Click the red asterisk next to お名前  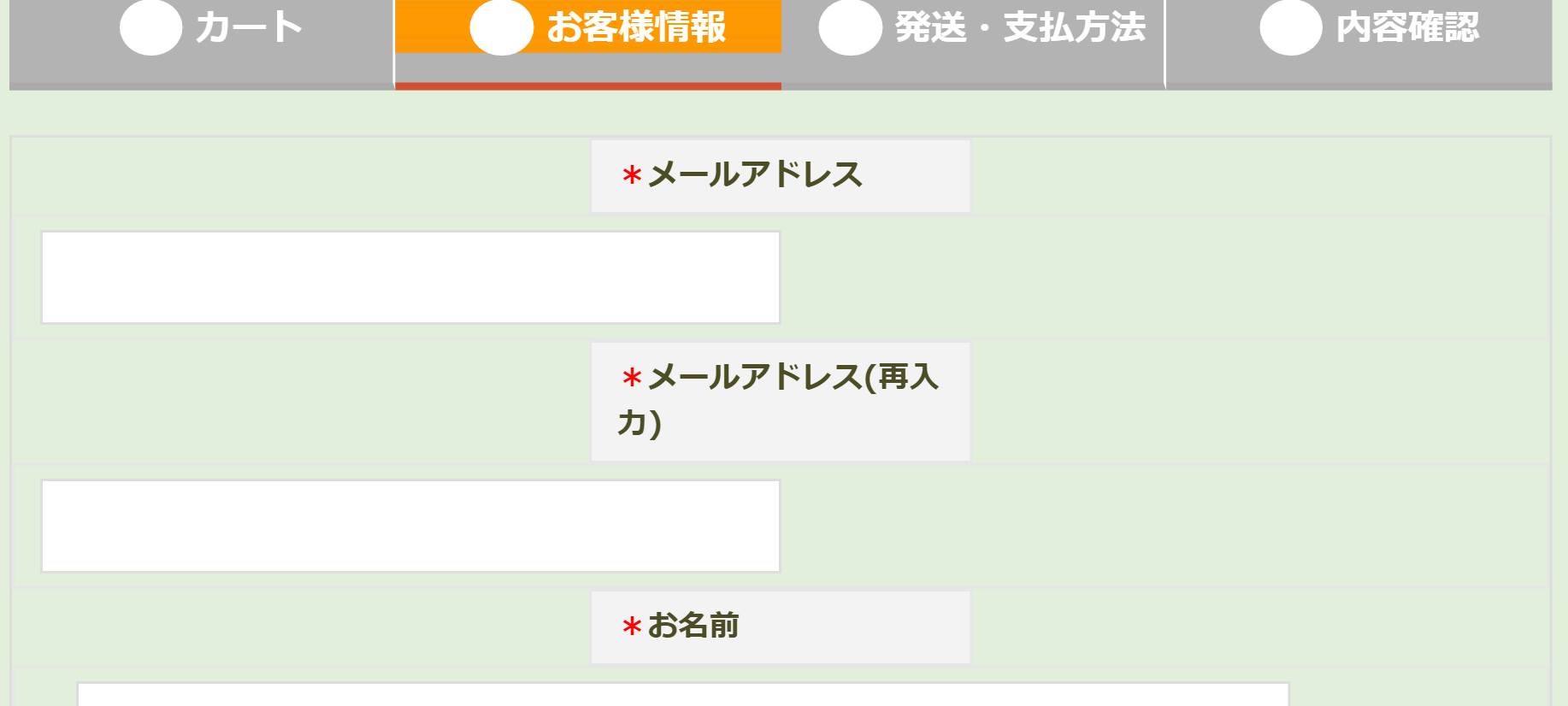coord(632,627)
